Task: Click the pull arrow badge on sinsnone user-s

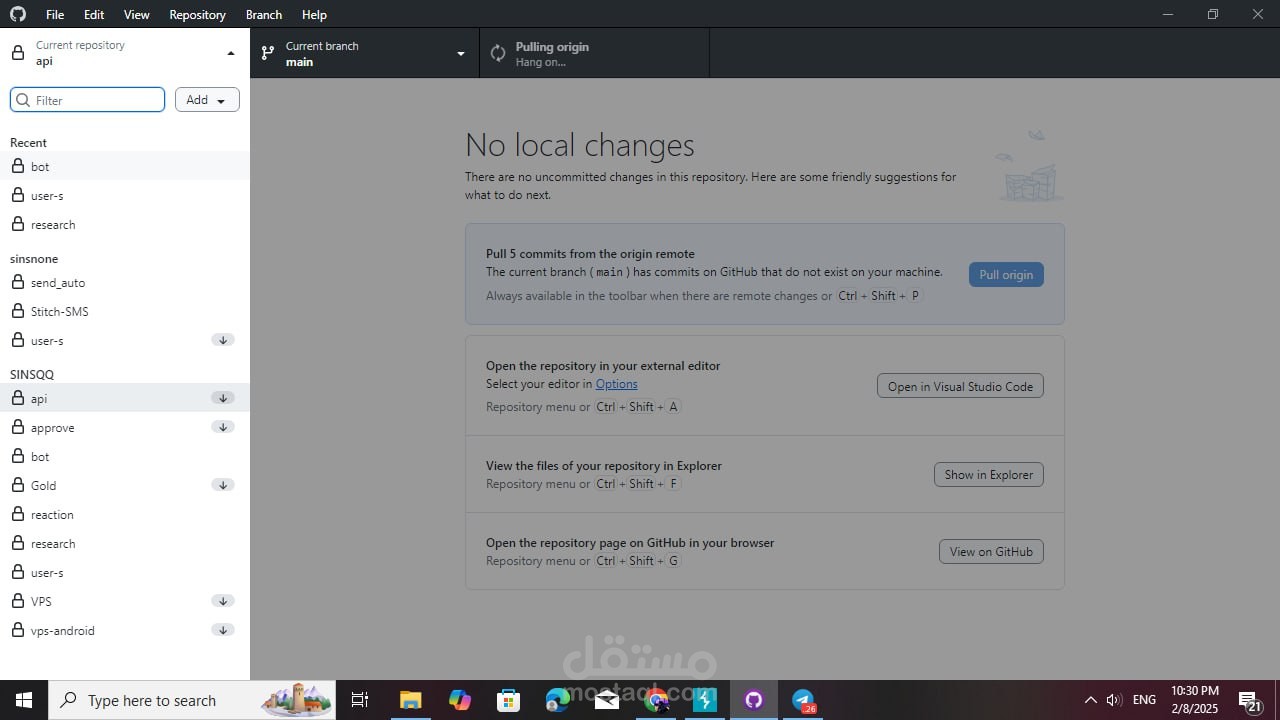Action: pos(223,341)
